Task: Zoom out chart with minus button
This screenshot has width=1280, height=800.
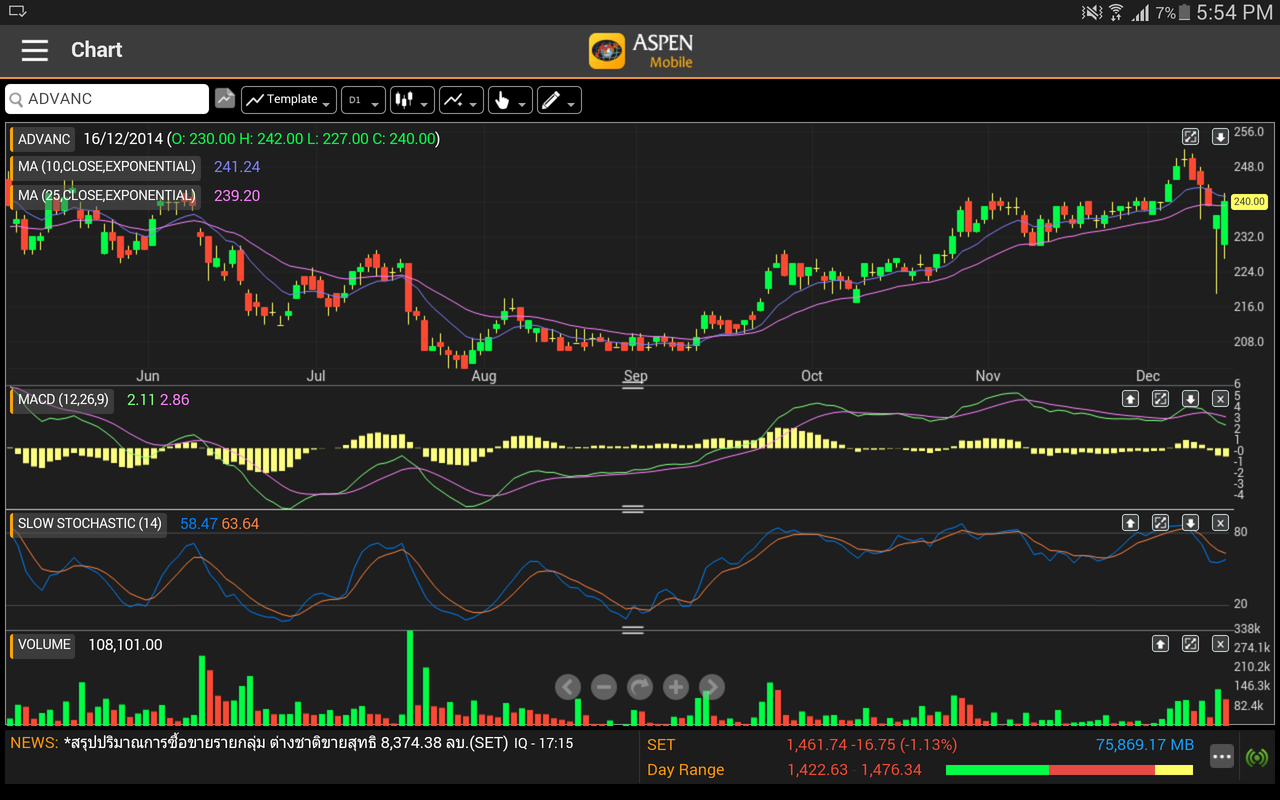Action: pos(604,687)
